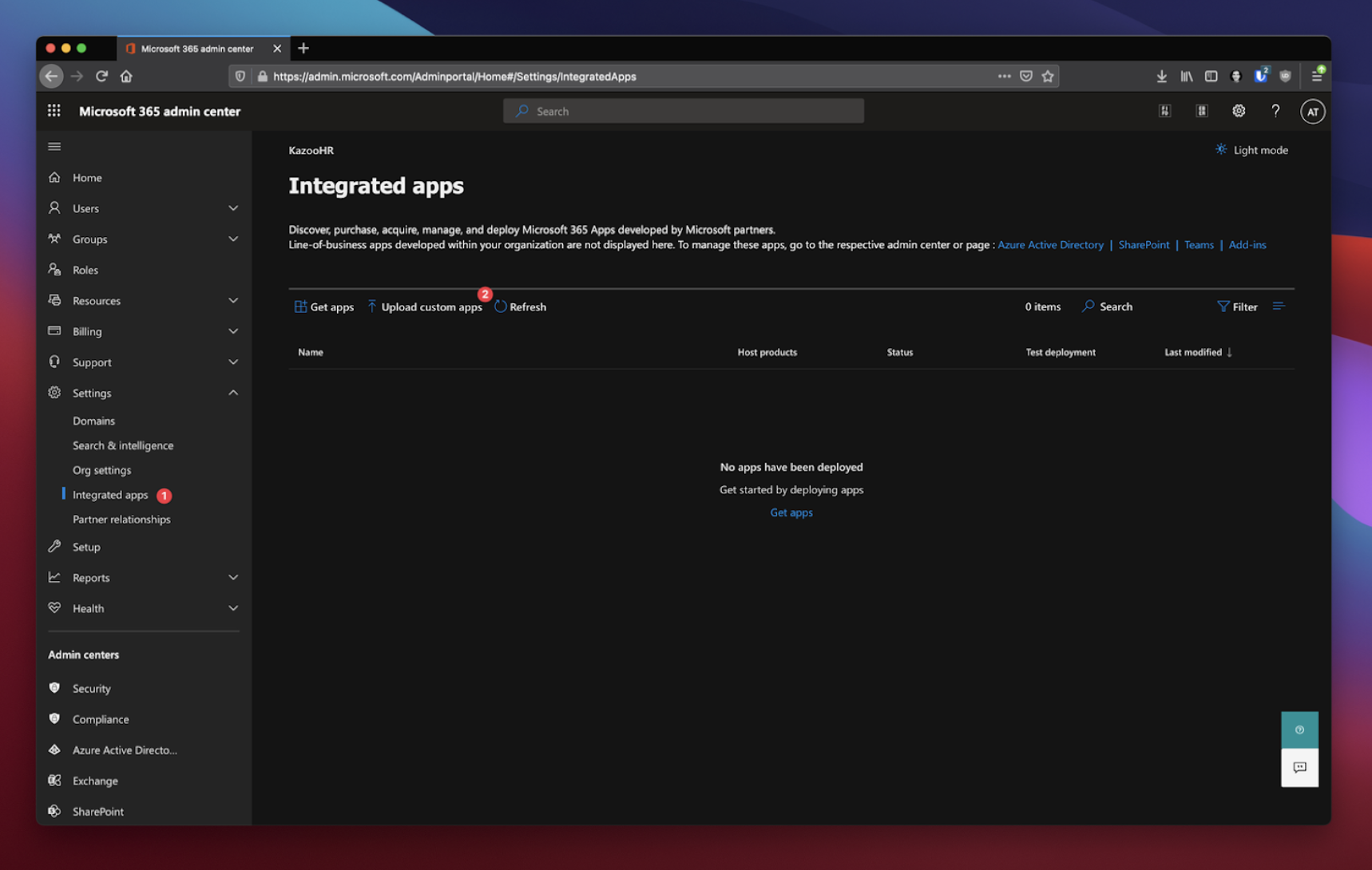Sort by Status column
Image resolution: width=1372 pixels, height=870 pixels.
tap(899, 352)
